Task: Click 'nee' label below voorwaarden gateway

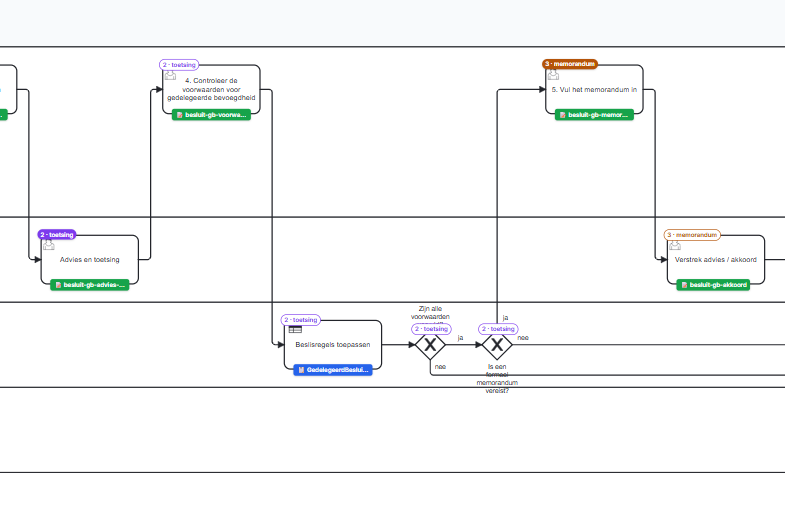Action: pyautogui.click(x=441, y=367)
